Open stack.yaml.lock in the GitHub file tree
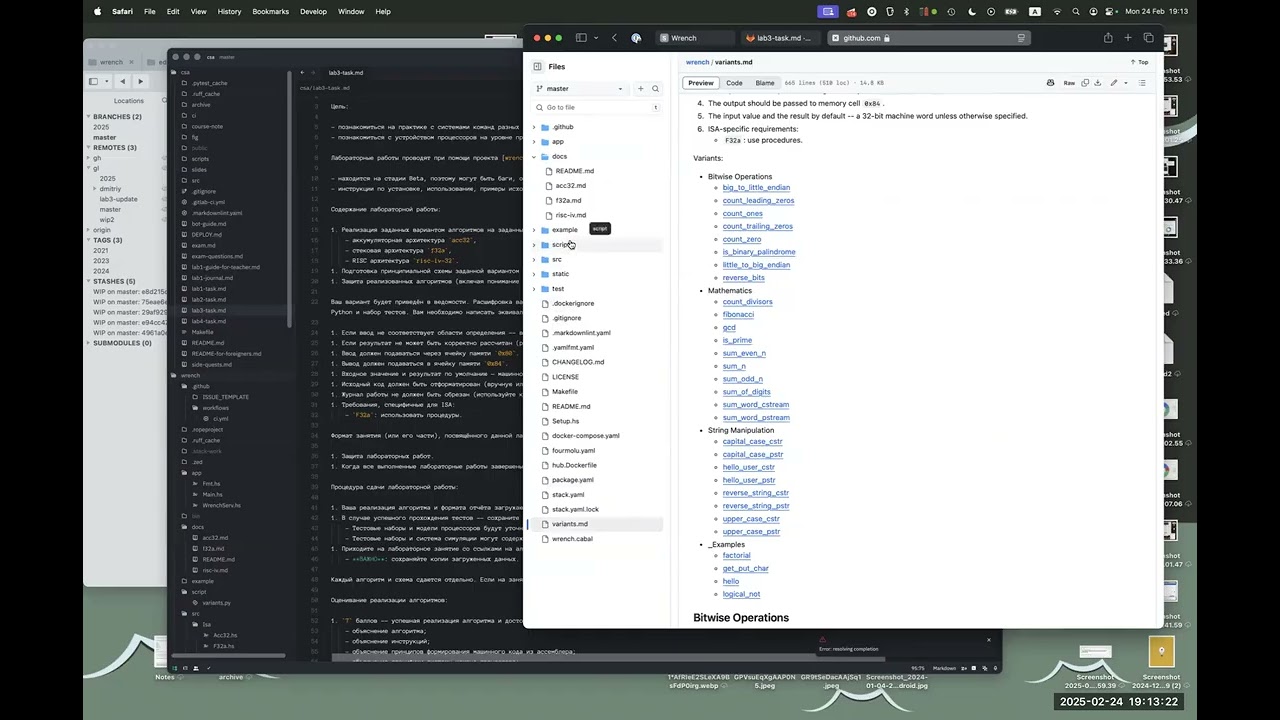This screenshot has height=720, width=1280. click(x=575, y=509)
